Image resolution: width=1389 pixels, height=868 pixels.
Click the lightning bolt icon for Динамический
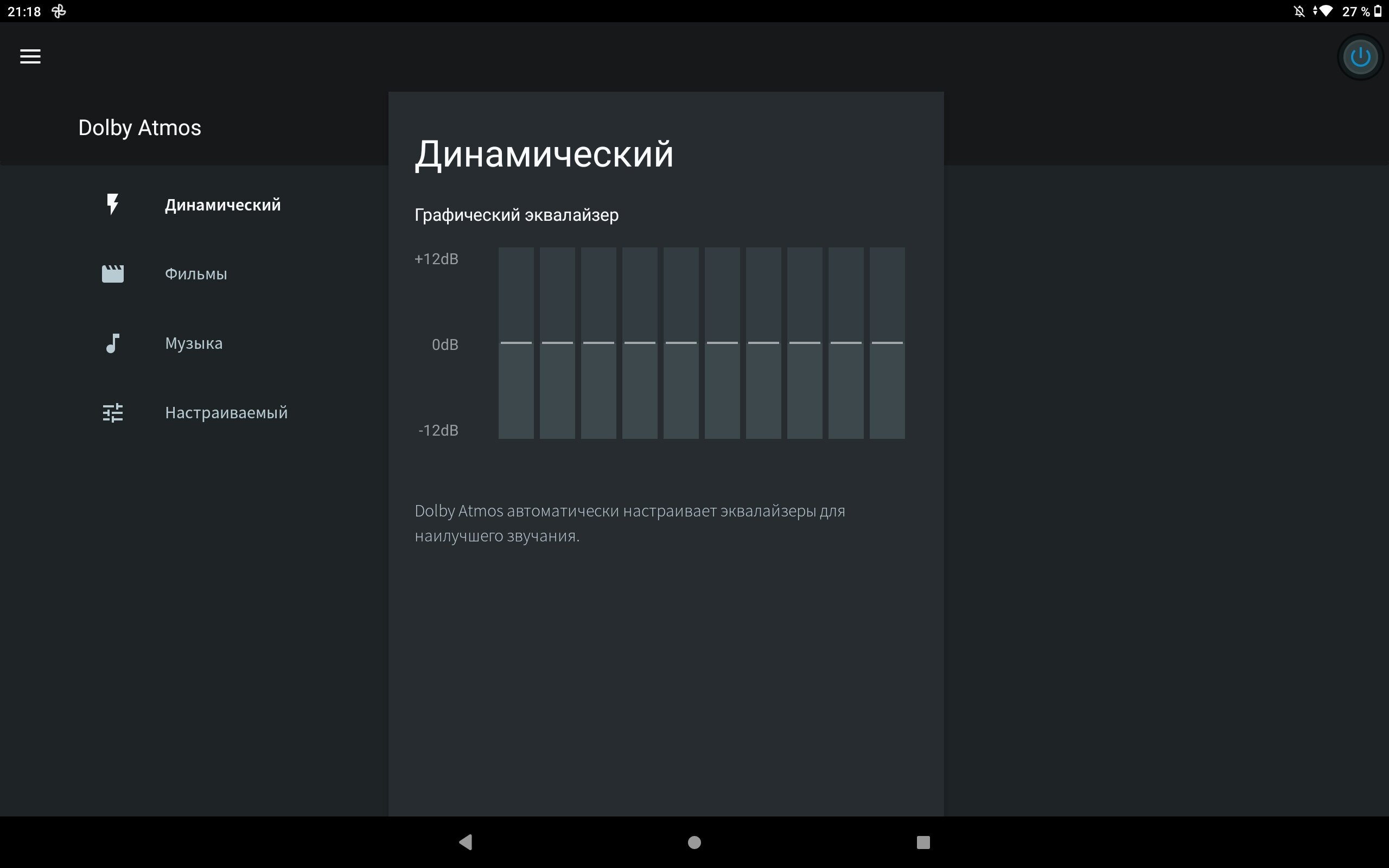pyautogui.click(x=112, y=205)
